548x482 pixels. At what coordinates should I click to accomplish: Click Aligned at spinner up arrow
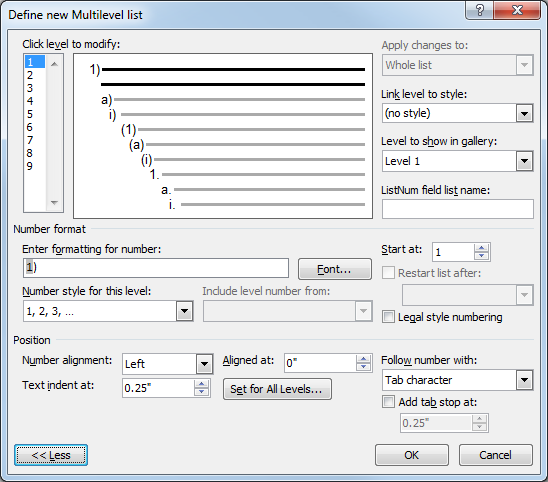tap(363, 359)
